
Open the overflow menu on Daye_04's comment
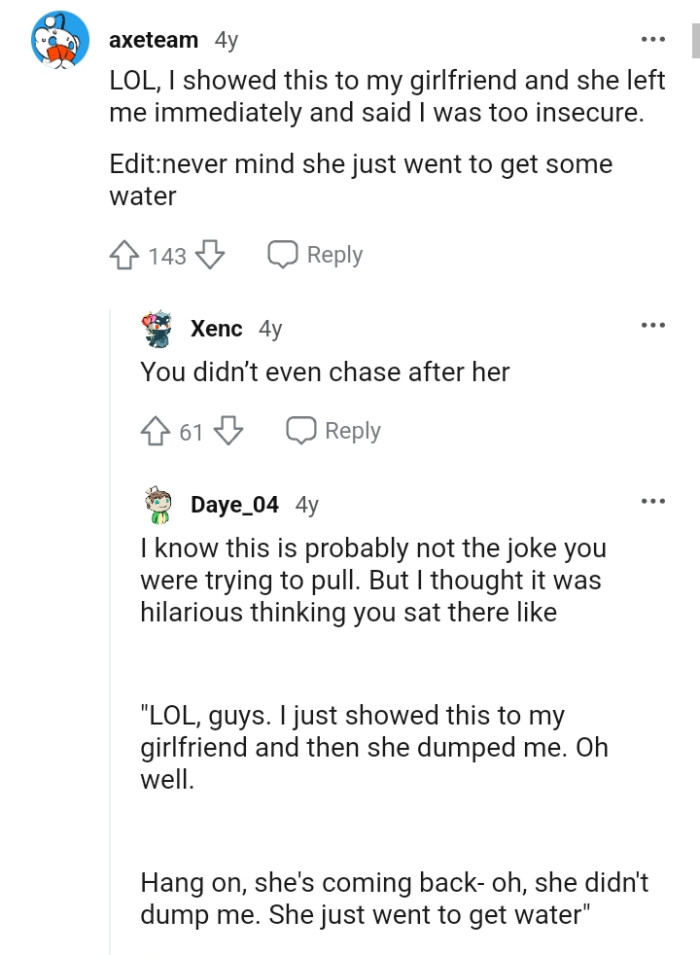point(652,500)
